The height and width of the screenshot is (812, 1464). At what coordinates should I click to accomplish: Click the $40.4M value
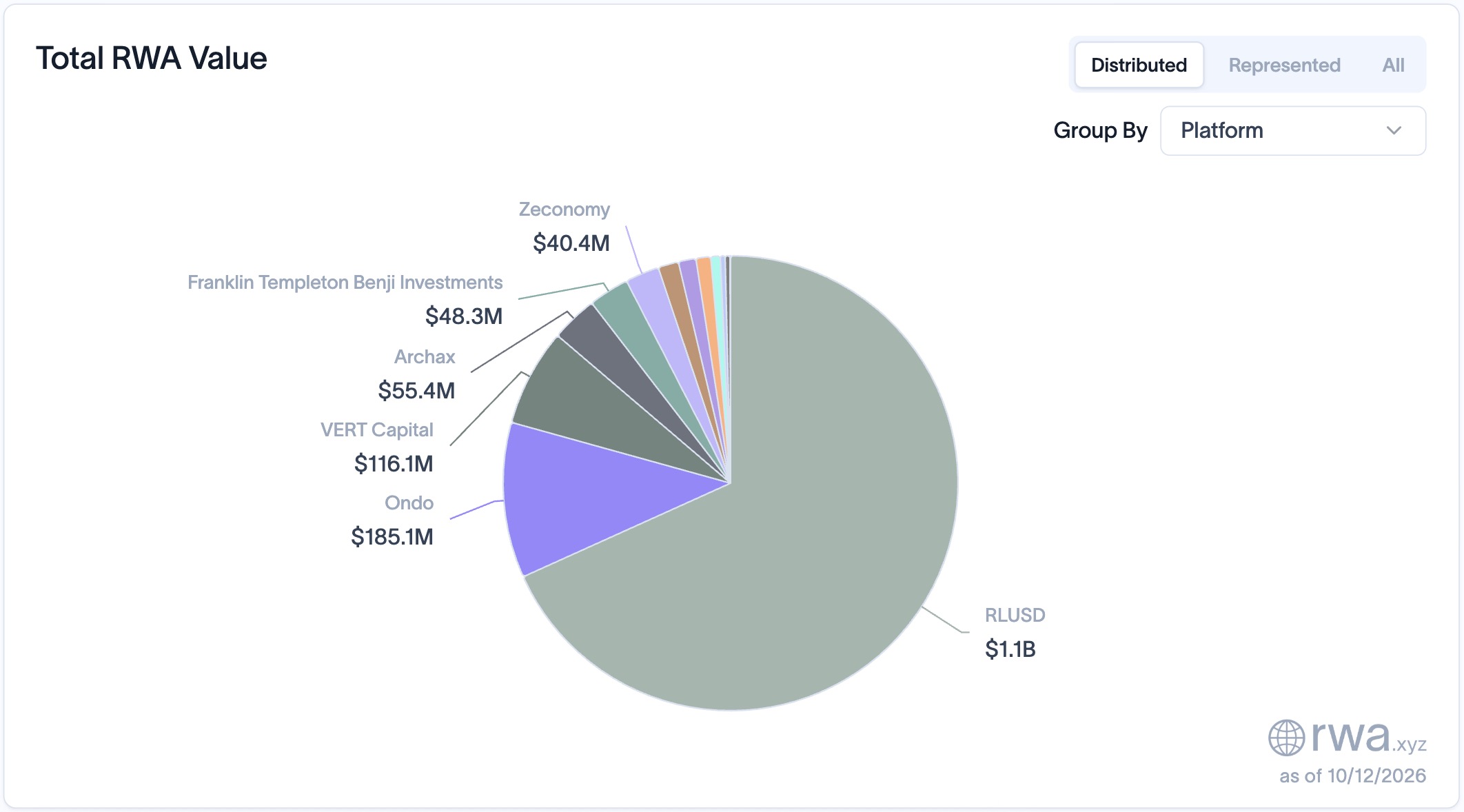[571, 243]
